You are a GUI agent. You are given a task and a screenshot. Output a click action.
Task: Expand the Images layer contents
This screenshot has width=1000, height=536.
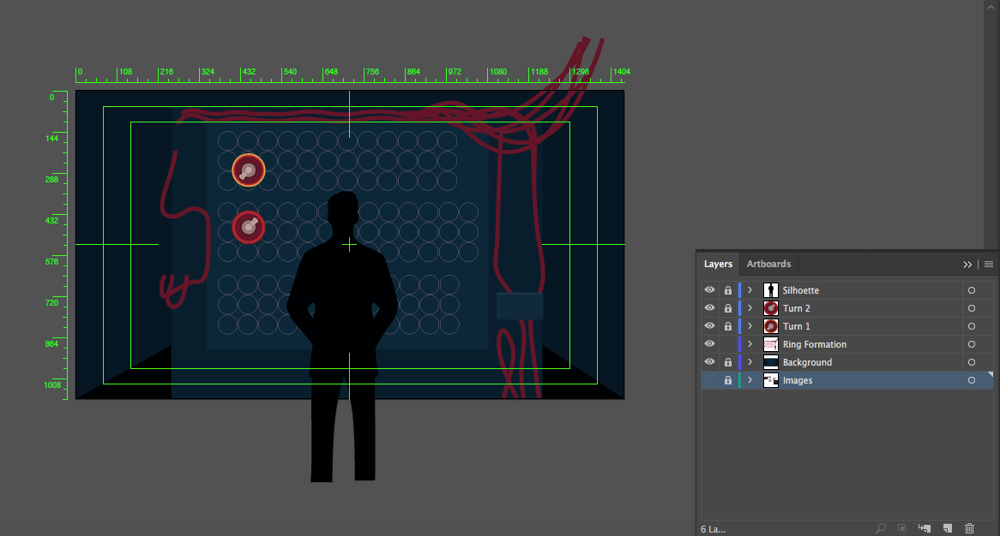click(x=750, y=380)
